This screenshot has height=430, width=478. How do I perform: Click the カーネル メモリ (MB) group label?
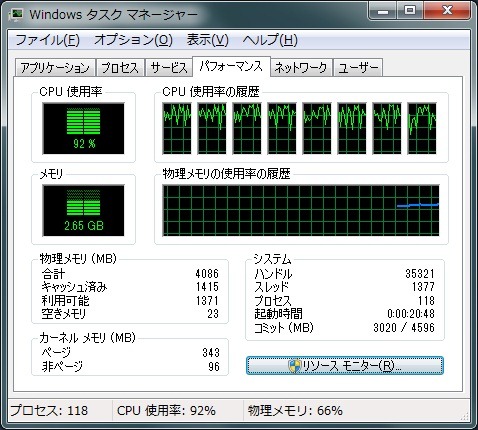pos(87,338)
